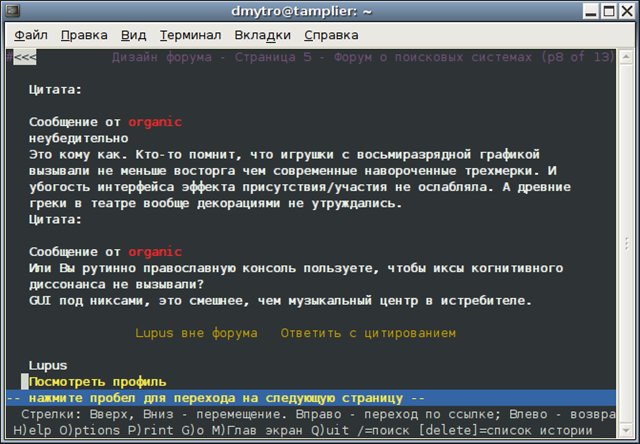Click the '[delete]=список истории' hint

pos(505,430)
